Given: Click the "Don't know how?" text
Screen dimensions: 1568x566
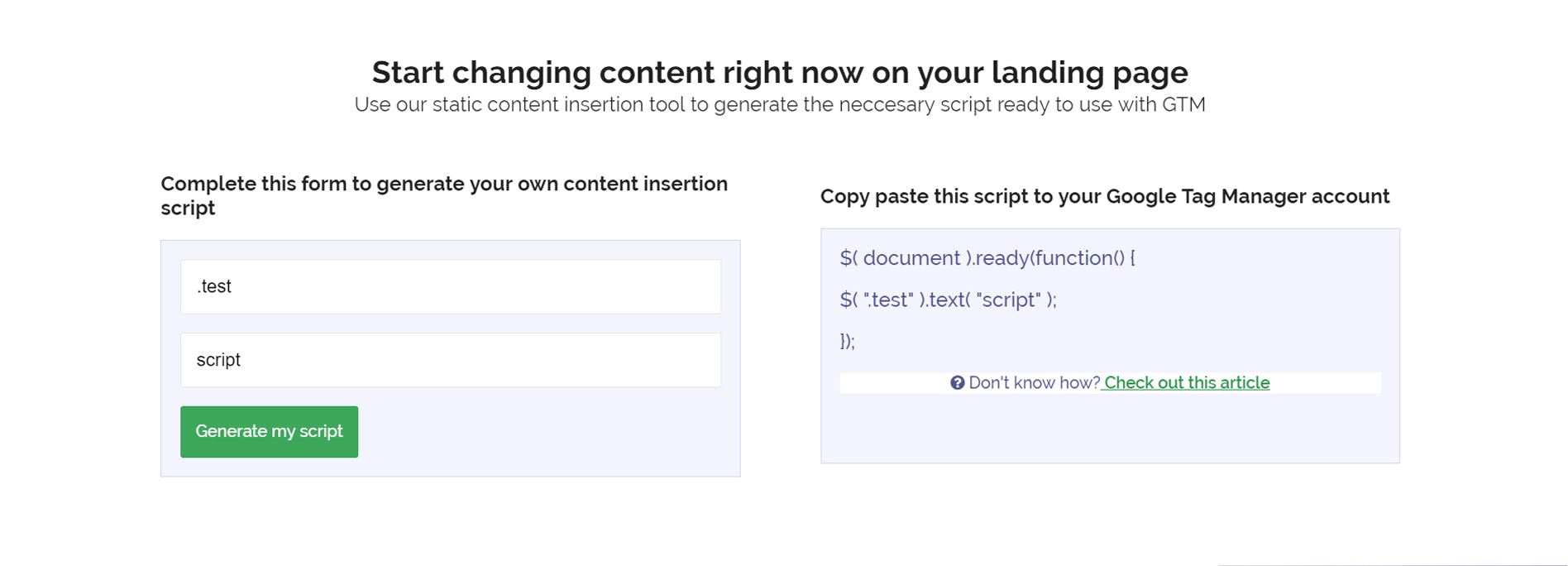Looking at the screenshot, I should [1034, 382].
